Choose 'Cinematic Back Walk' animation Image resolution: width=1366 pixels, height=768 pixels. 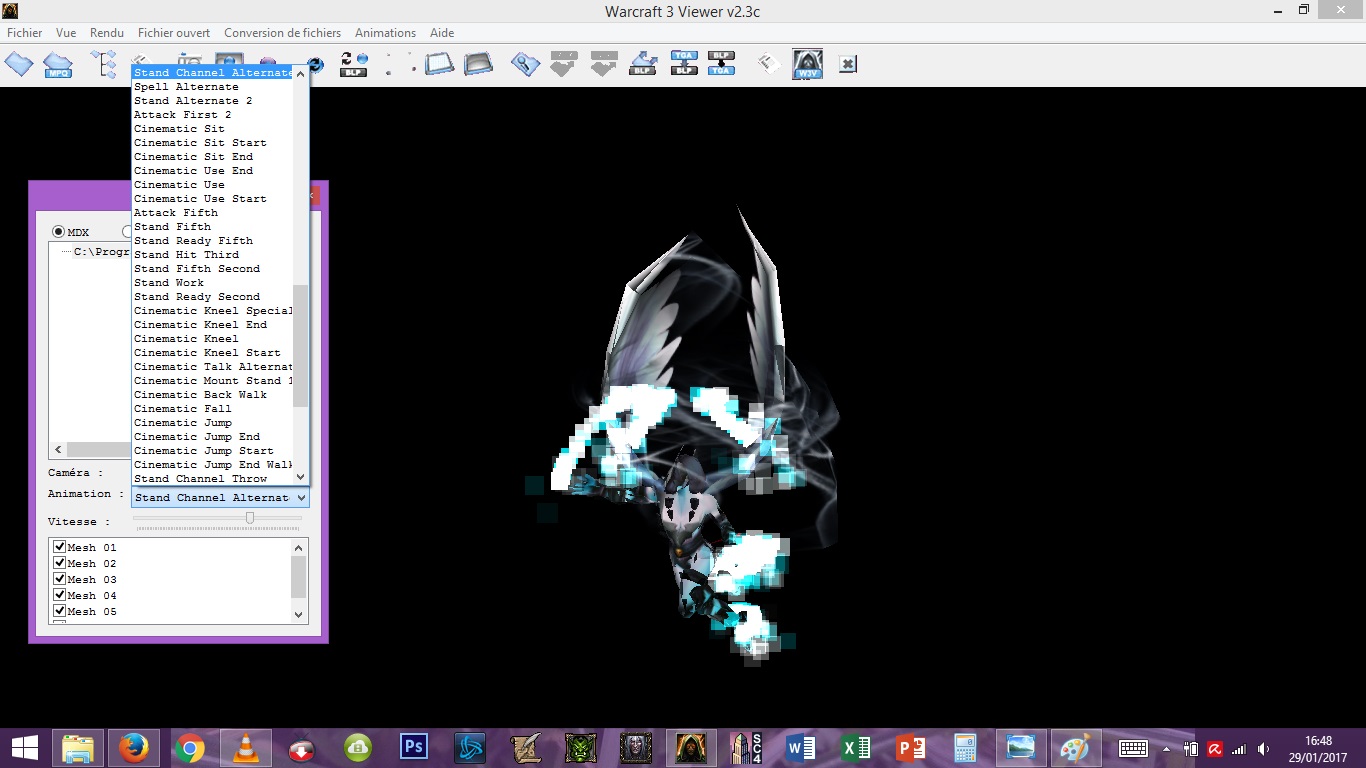pyautogui.click(x=213, y=395)
